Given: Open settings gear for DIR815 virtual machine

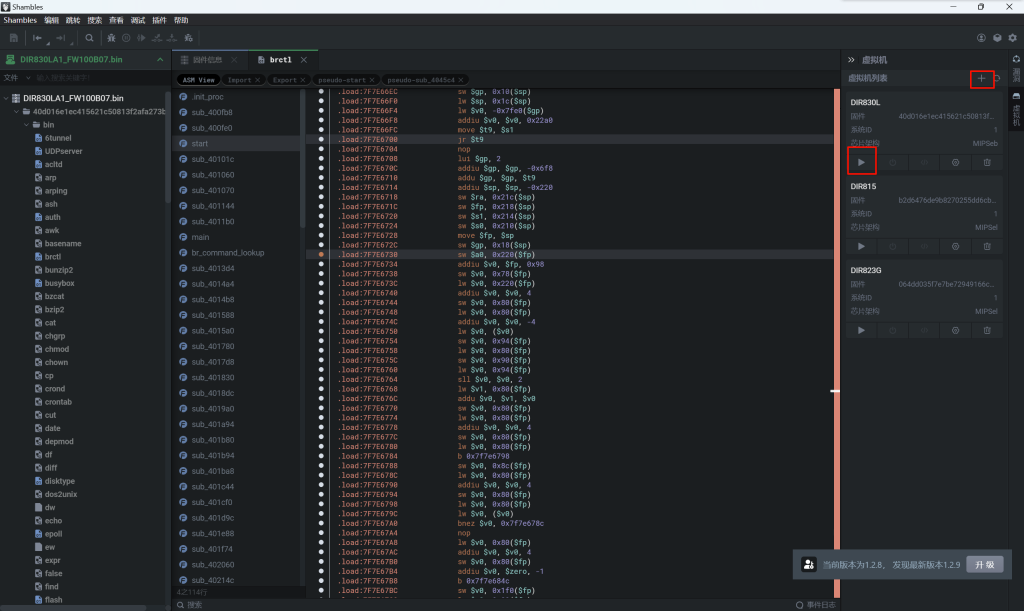Looking at the screenshot, I should [x=955, y=246].
